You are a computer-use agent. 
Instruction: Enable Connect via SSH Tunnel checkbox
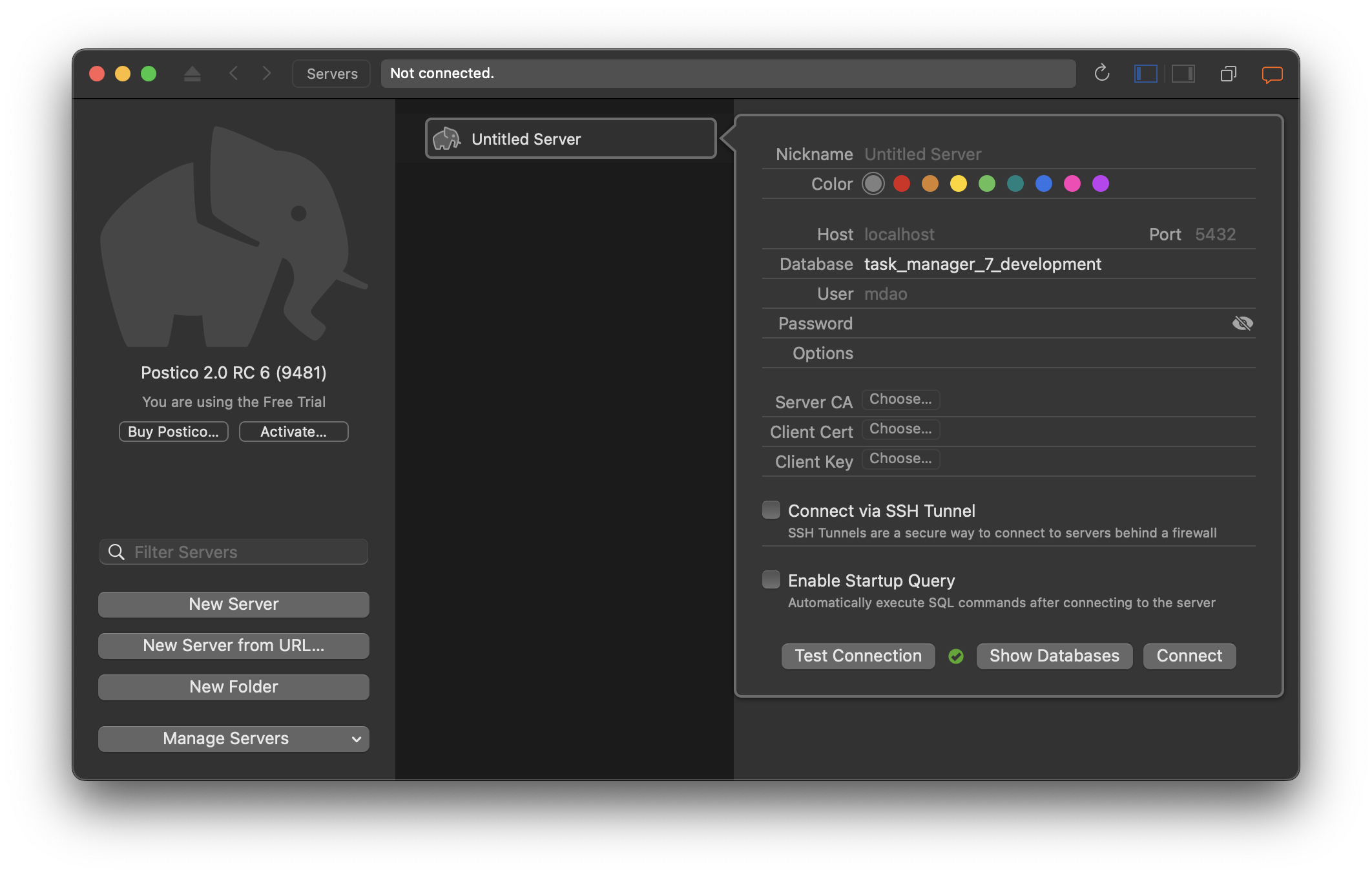(x=771, y=510)
